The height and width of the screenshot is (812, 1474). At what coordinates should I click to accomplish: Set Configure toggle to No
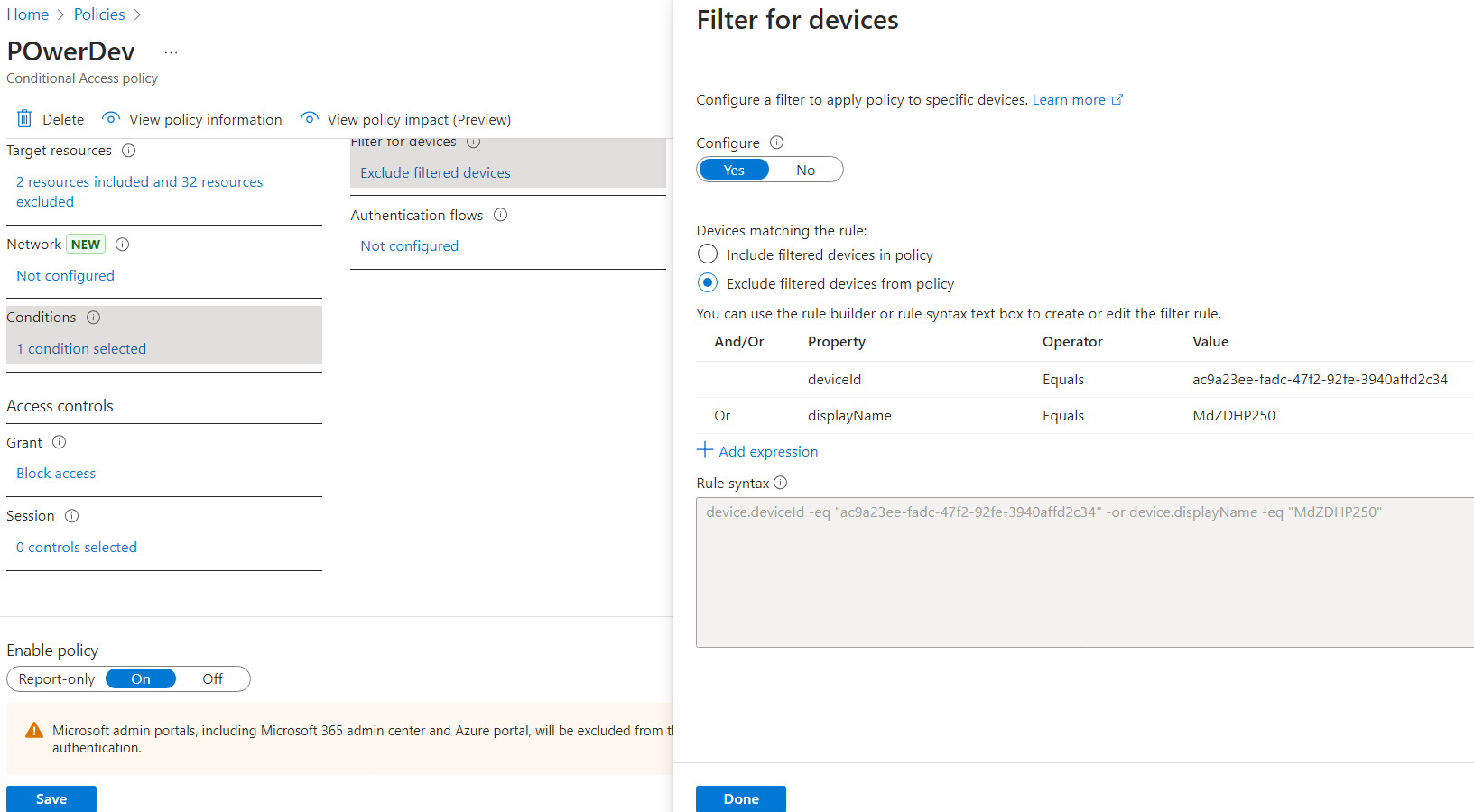(805, 170)
